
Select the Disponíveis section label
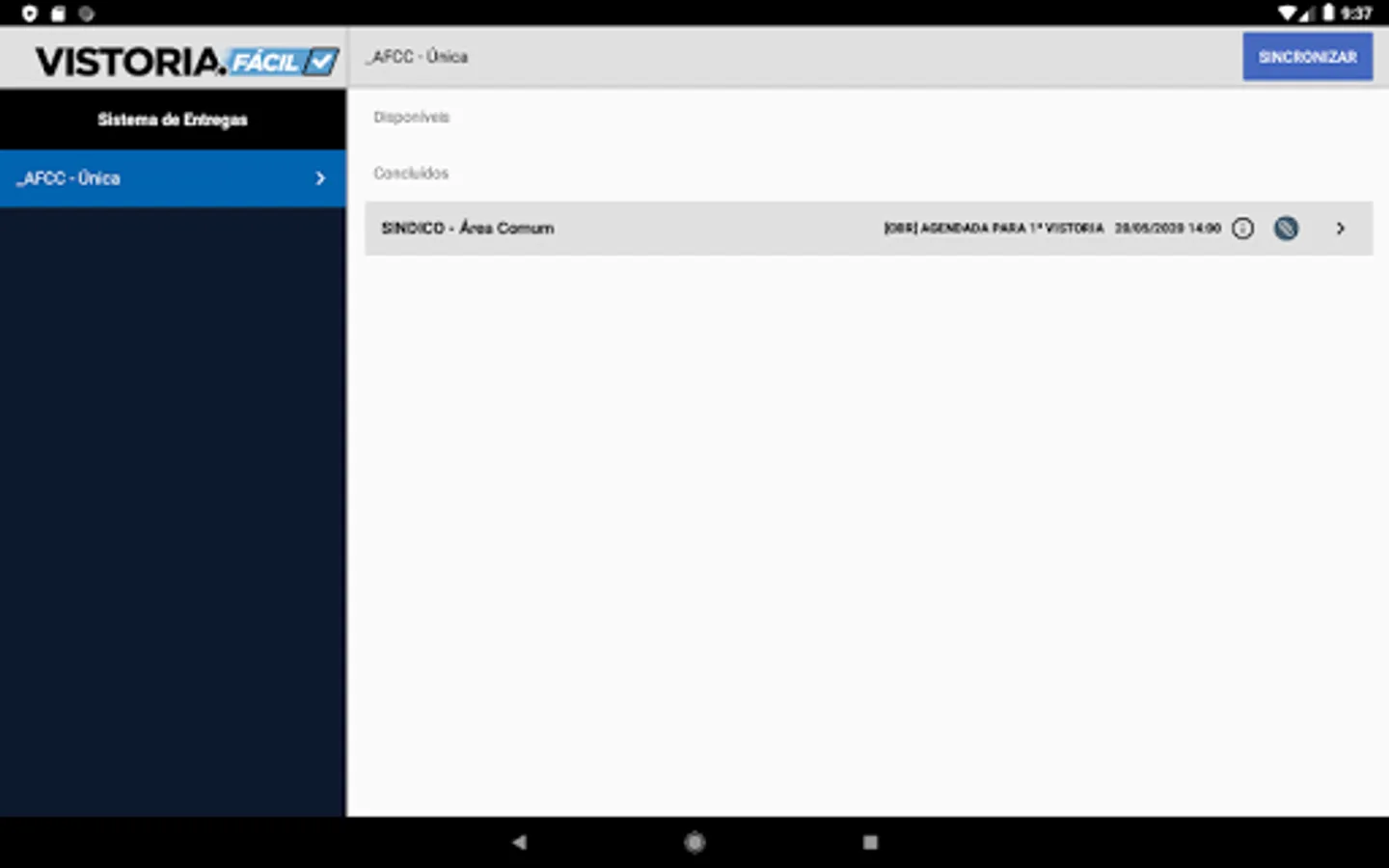click(x=412, y=117)
